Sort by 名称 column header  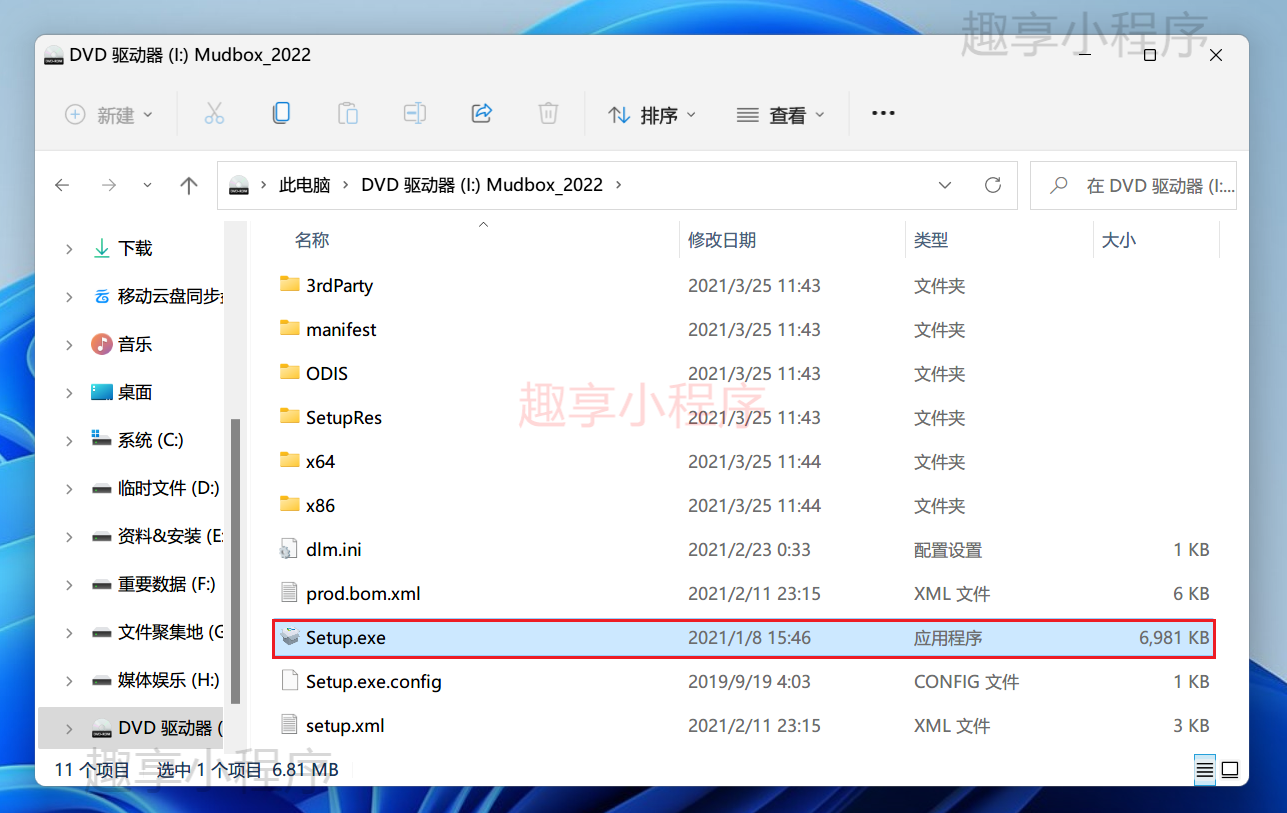pos(312,240)
